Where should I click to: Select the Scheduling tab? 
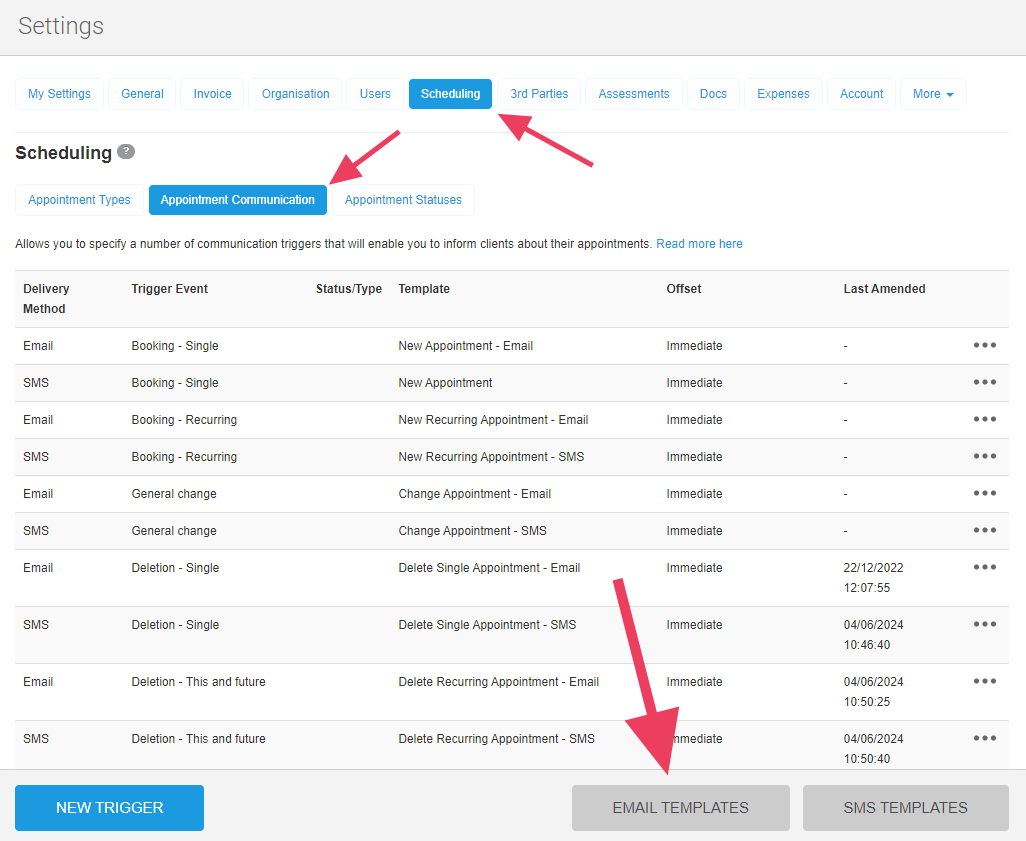point(450,94)
